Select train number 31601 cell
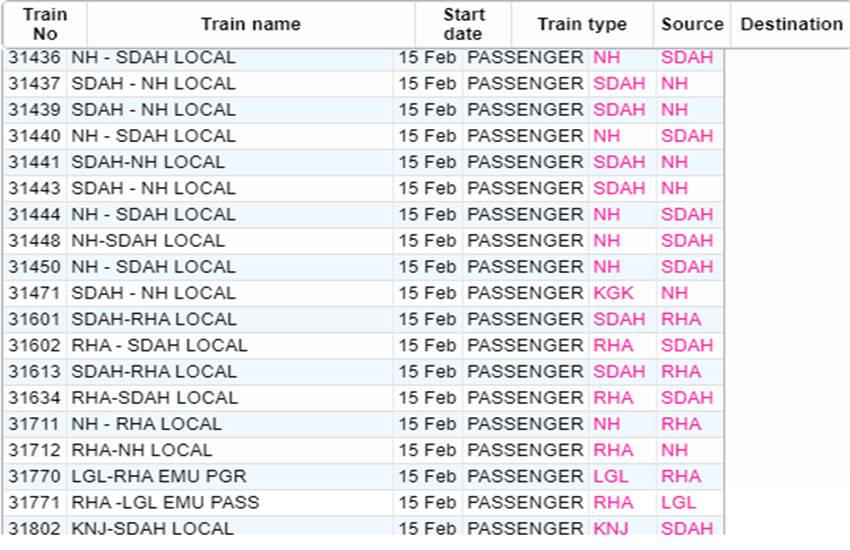Screen dimensions: 850x550 [35, 319]
